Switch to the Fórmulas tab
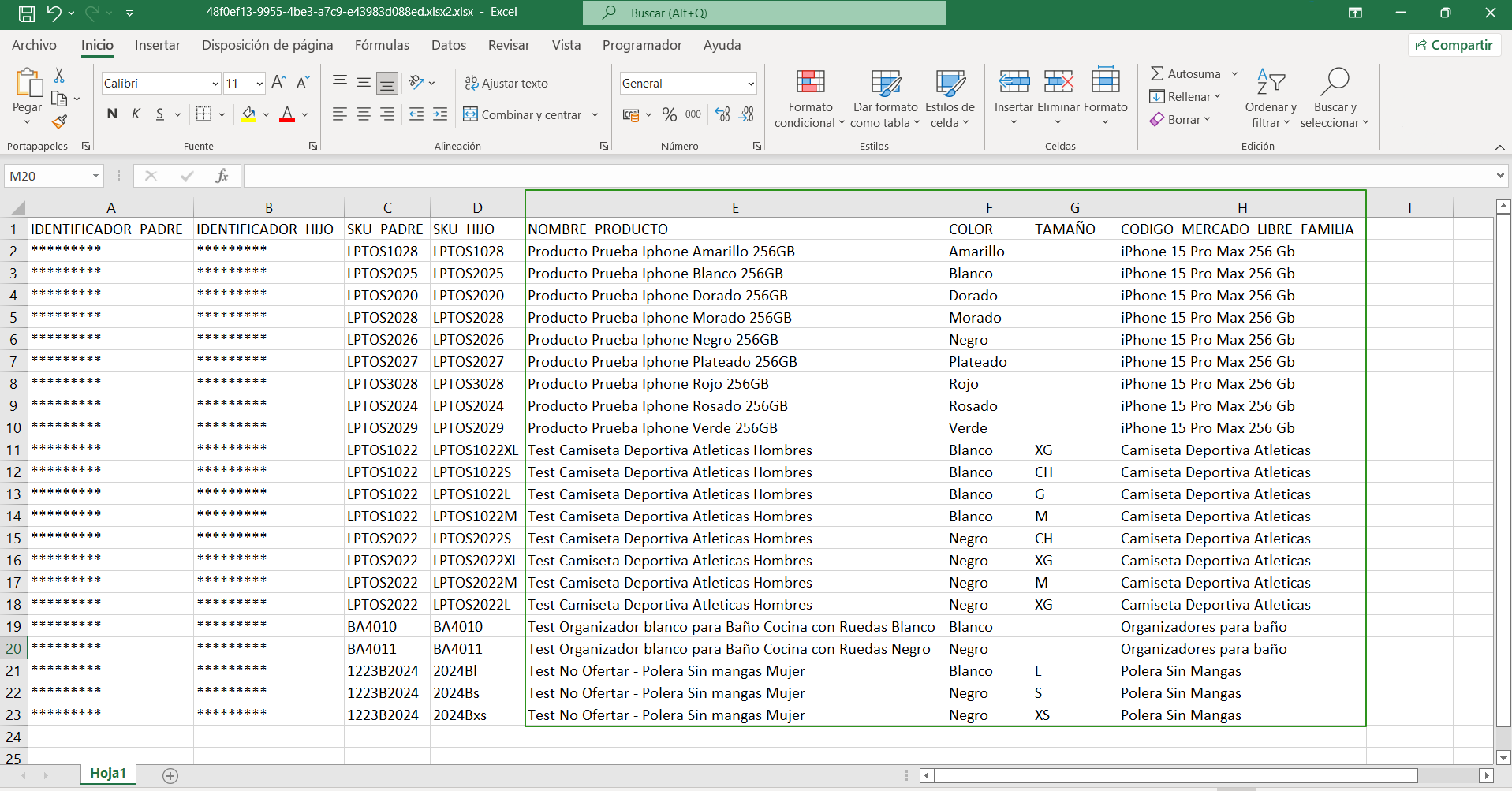This screenshot has width=1512, height=791. pyautogui.click(x=382, y=45)
